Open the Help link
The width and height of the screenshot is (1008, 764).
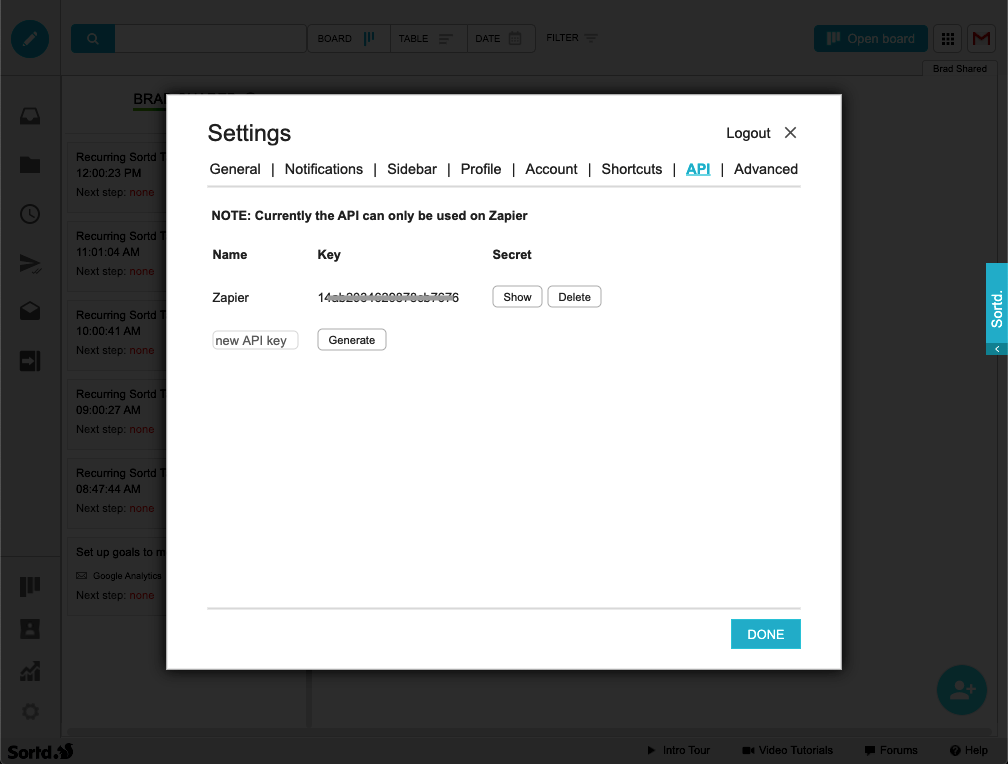coord(969,750)
